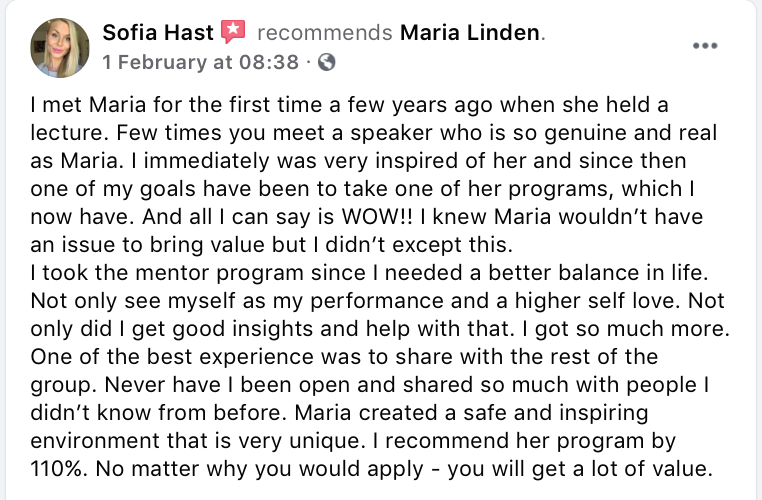
Task: Visit the Maria Linden page link
Action: (470, 33)
